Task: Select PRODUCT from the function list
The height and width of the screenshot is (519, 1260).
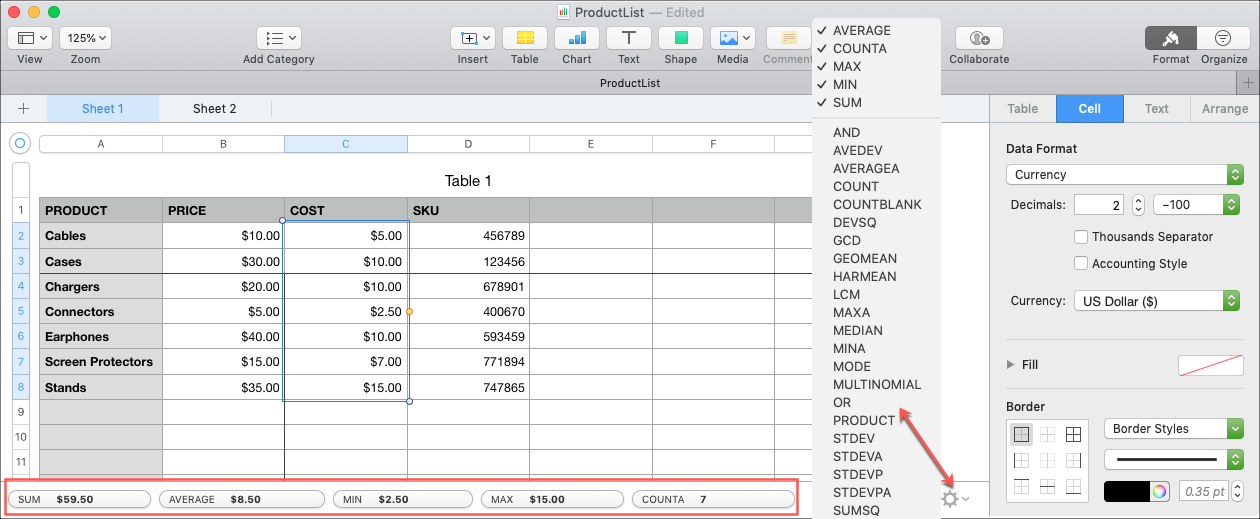Action: 876,420
